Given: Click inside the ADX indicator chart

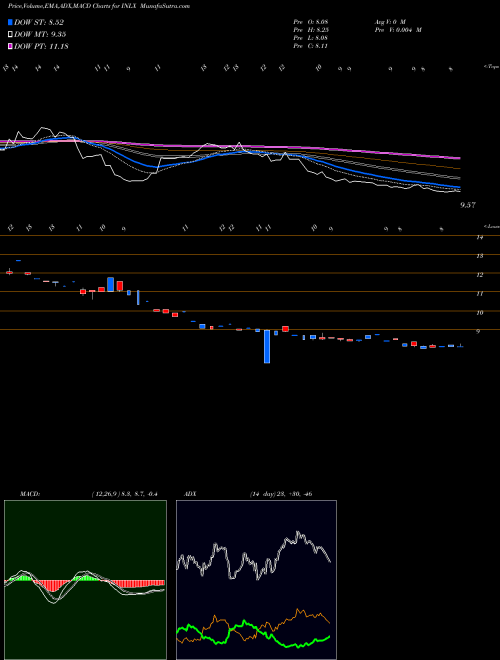Looking at the screenshot, I should coord(256,580).
